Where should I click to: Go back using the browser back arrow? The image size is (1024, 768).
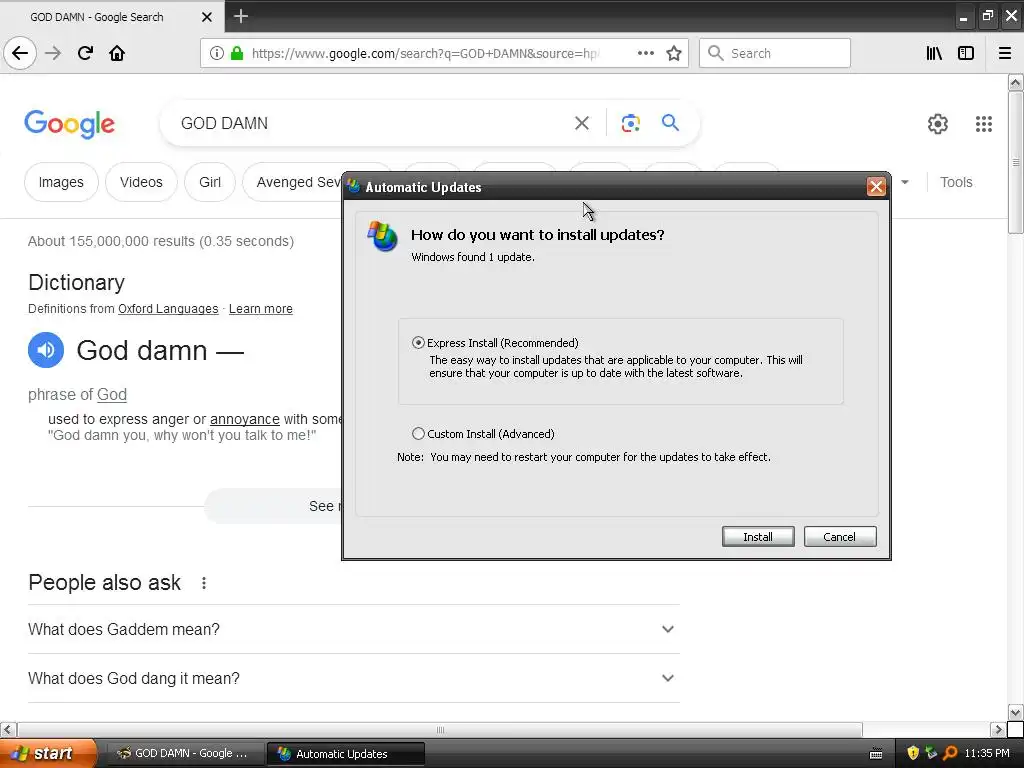tap(20, 54)
